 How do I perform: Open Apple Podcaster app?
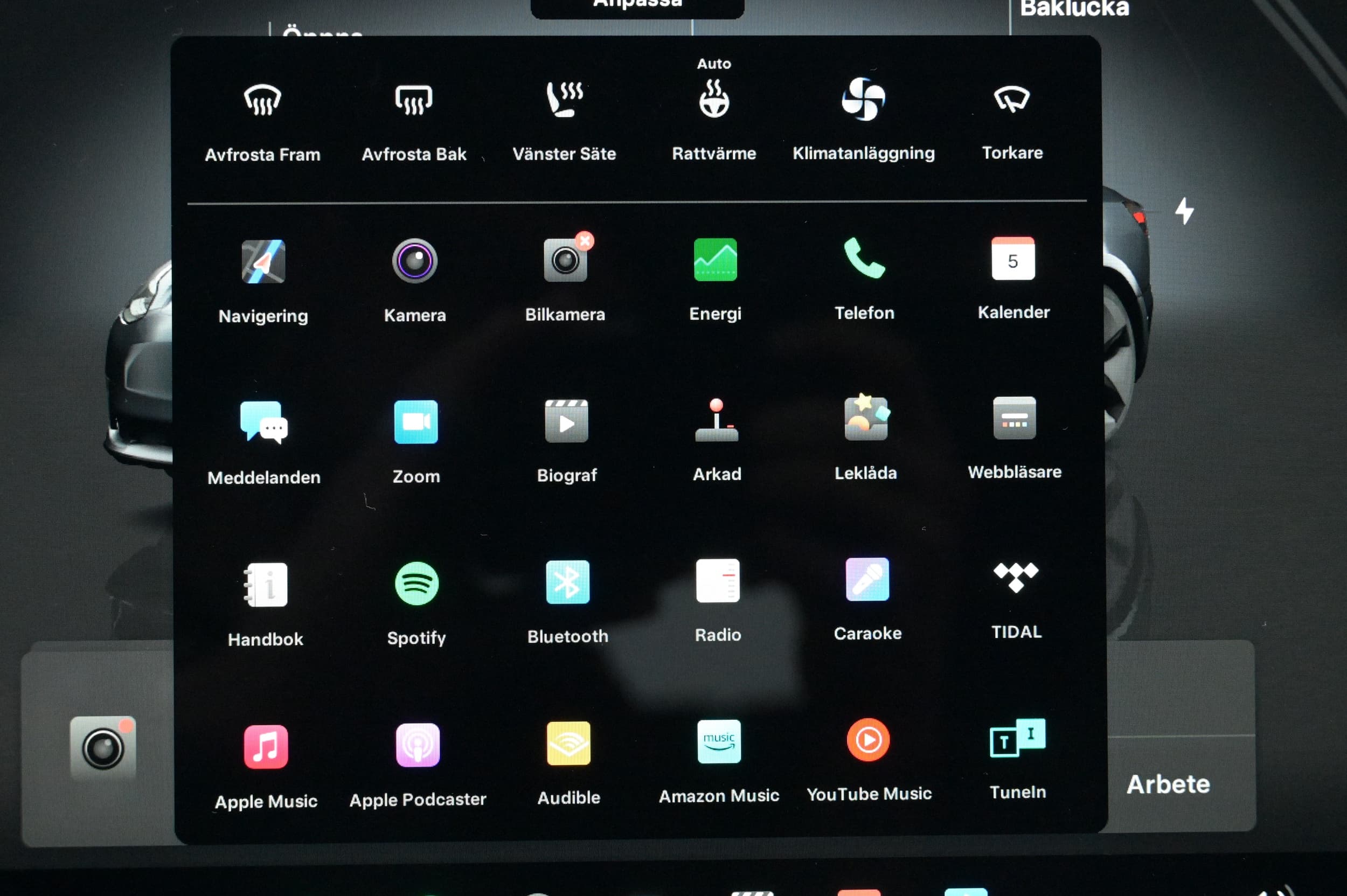click(x=418, y=745)
